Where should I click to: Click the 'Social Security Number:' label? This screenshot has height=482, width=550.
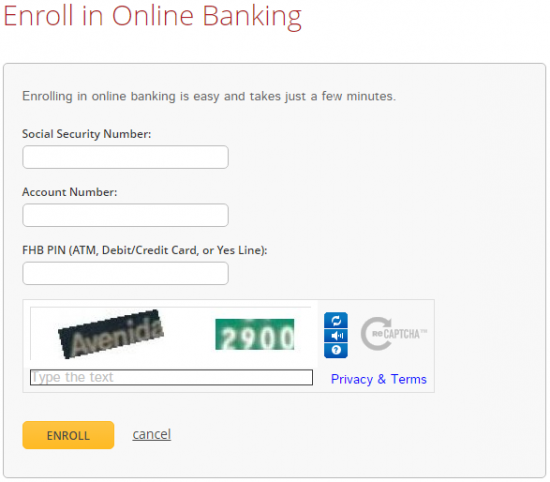(87, 134)
